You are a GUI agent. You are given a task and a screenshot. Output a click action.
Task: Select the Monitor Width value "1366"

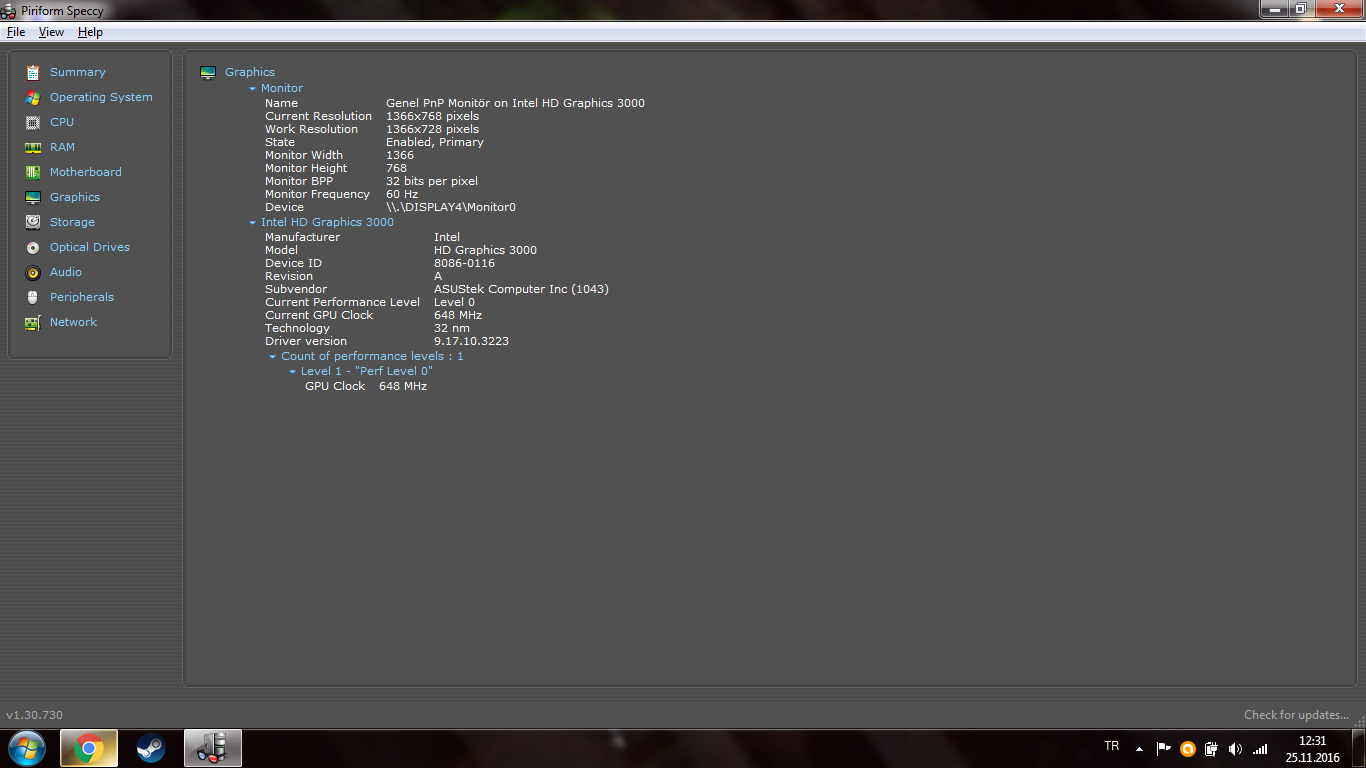[x=400, y=155]
